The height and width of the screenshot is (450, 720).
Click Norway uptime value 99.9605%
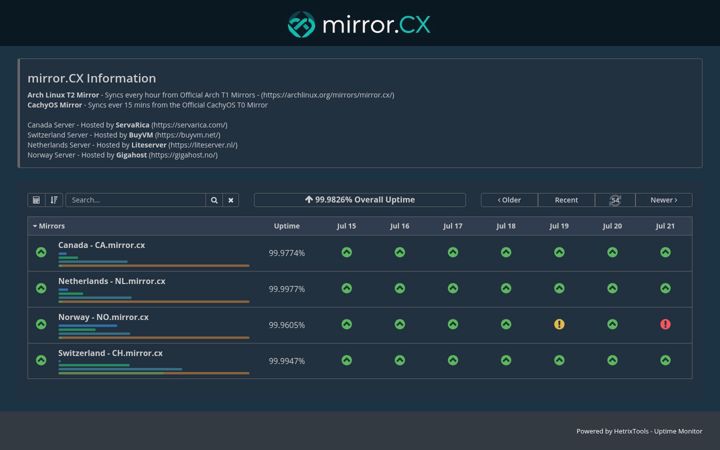point(287,325)
